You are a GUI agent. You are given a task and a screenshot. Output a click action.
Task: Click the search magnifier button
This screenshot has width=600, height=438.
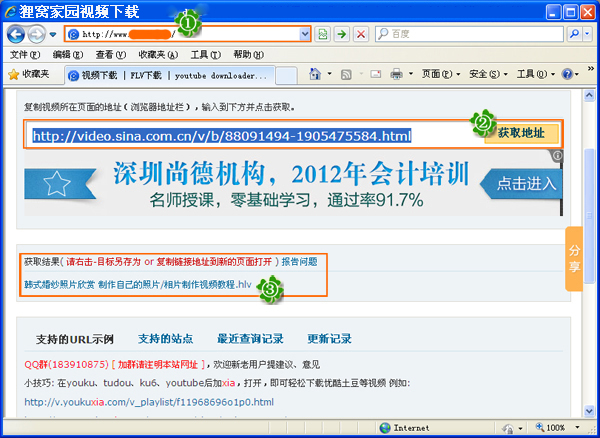pyautogui.click(x=574, y=34)
